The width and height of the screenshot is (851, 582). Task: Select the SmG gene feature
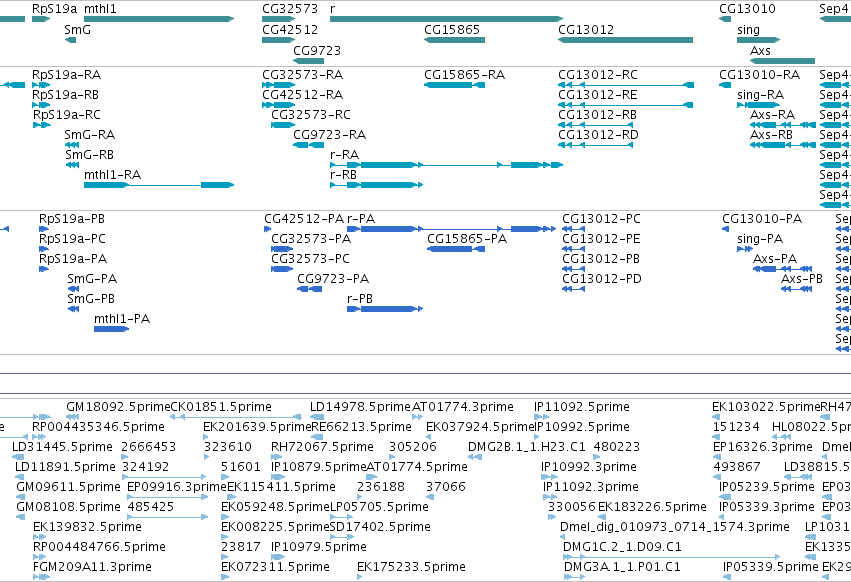pos(70,40)
